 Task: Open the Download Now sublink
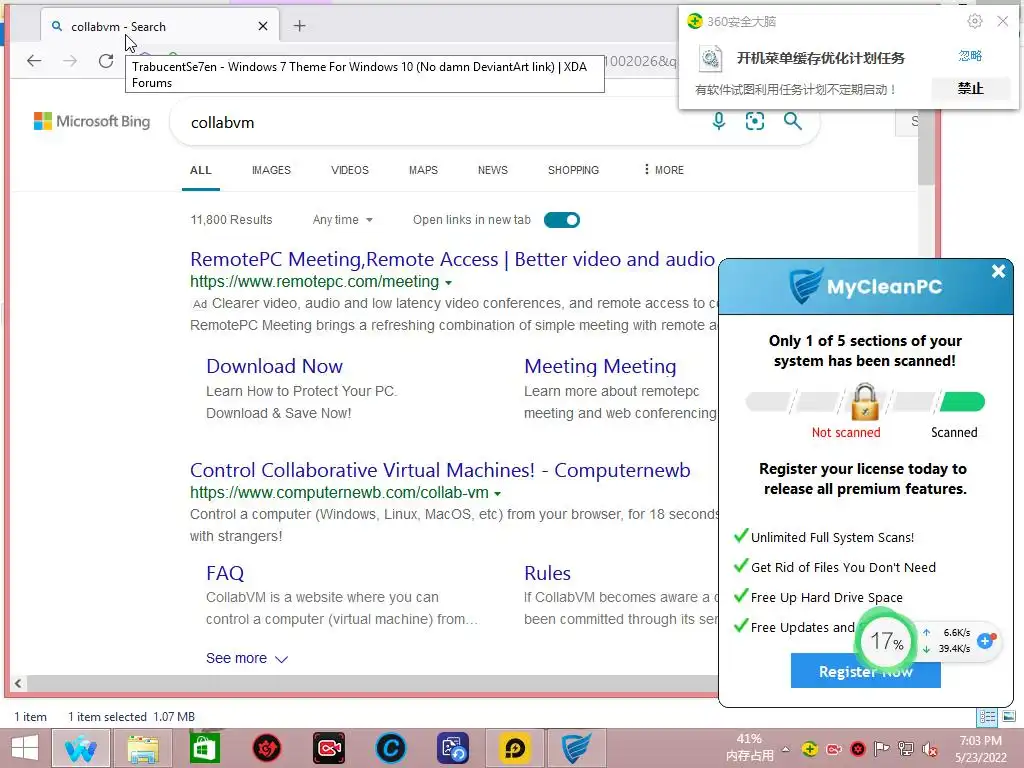[x=274, y=366]
